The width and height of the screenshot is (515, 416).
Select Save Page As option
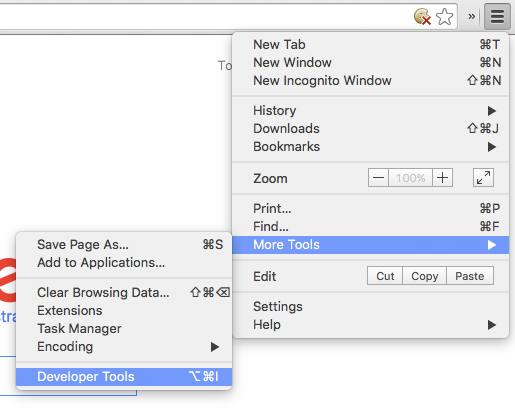click(x=124, y=245)
